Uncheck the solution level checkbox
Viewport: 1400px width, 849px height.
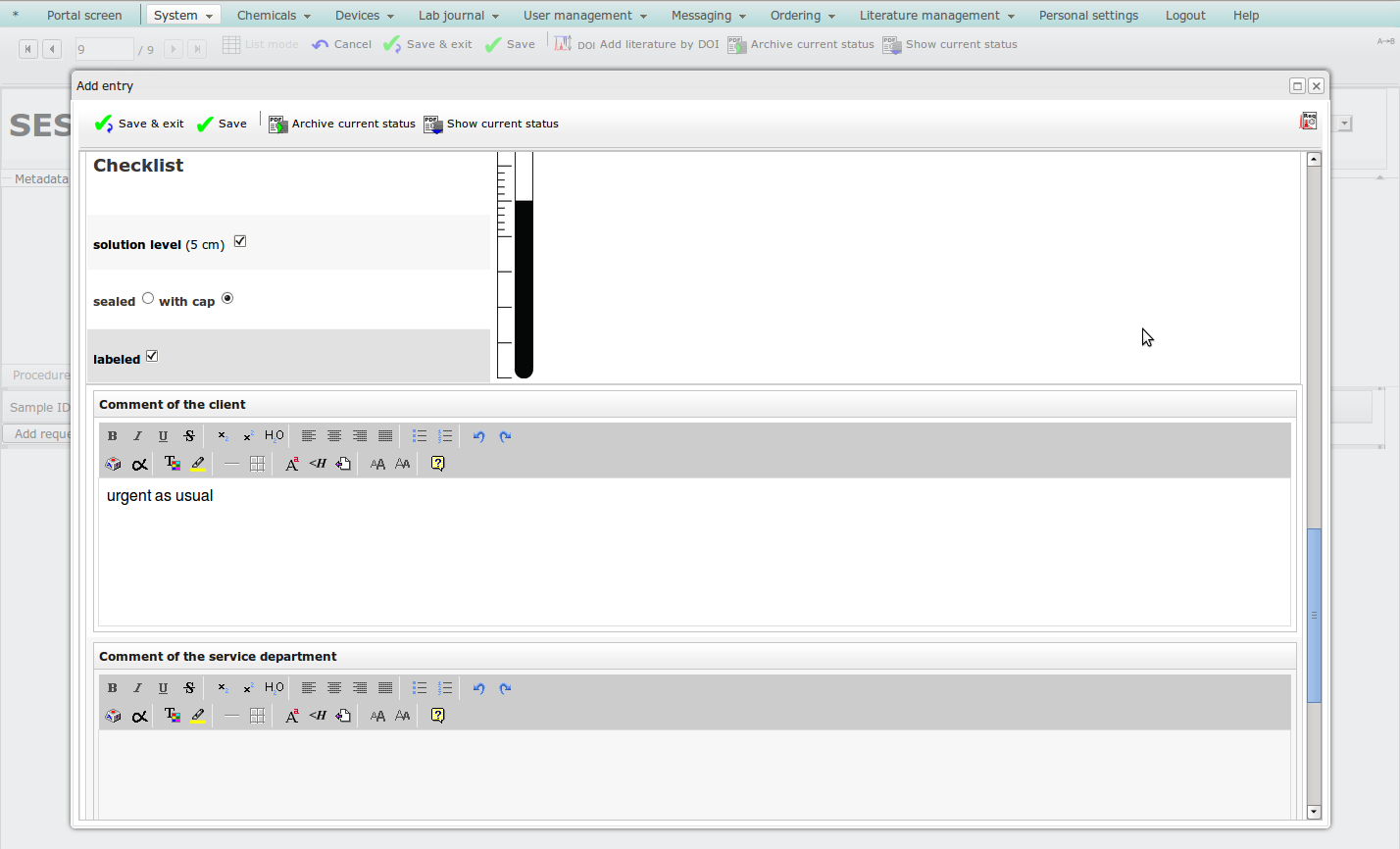tap(240, 241)
